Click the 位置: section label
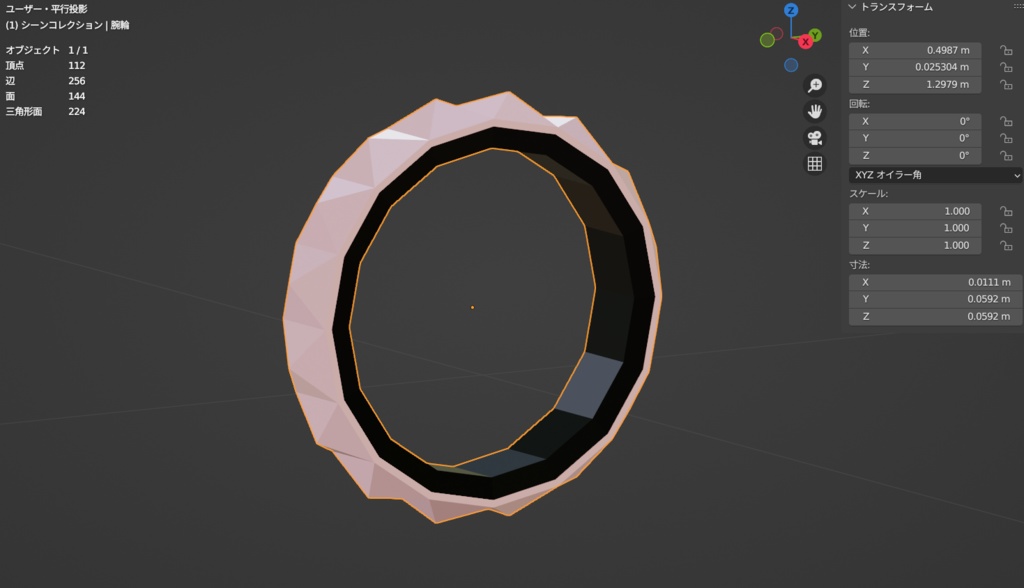Viewport: 1024px width, 588px height. (x=859, y=33)
